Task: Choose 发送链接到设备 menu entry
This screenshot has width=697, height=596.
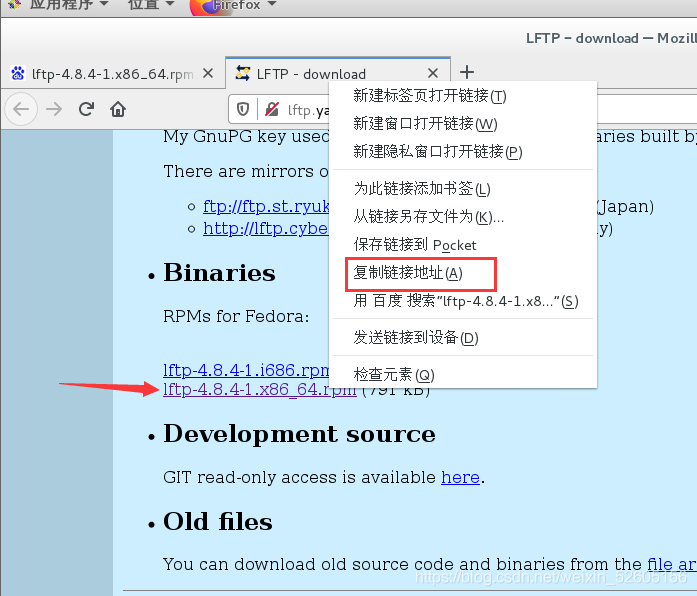Action: (x=463, y=337)
